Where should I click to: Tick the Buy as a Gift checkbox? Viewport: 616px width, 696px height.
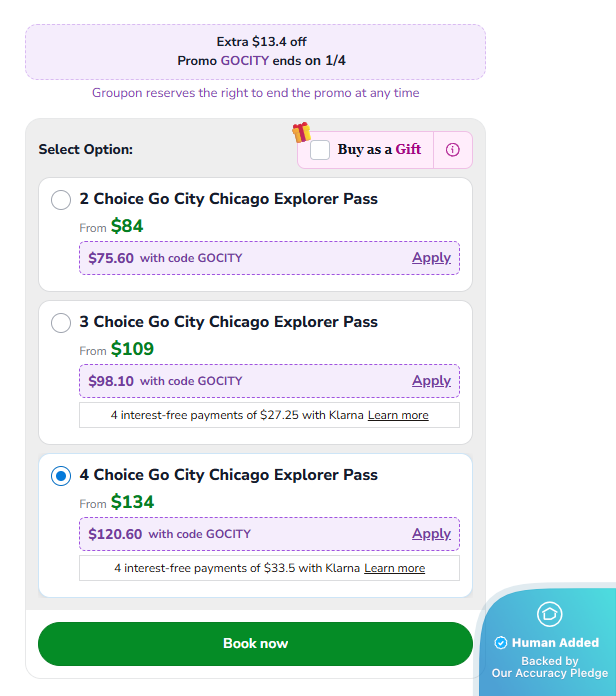pyautogui.click(x=320, y=150)
